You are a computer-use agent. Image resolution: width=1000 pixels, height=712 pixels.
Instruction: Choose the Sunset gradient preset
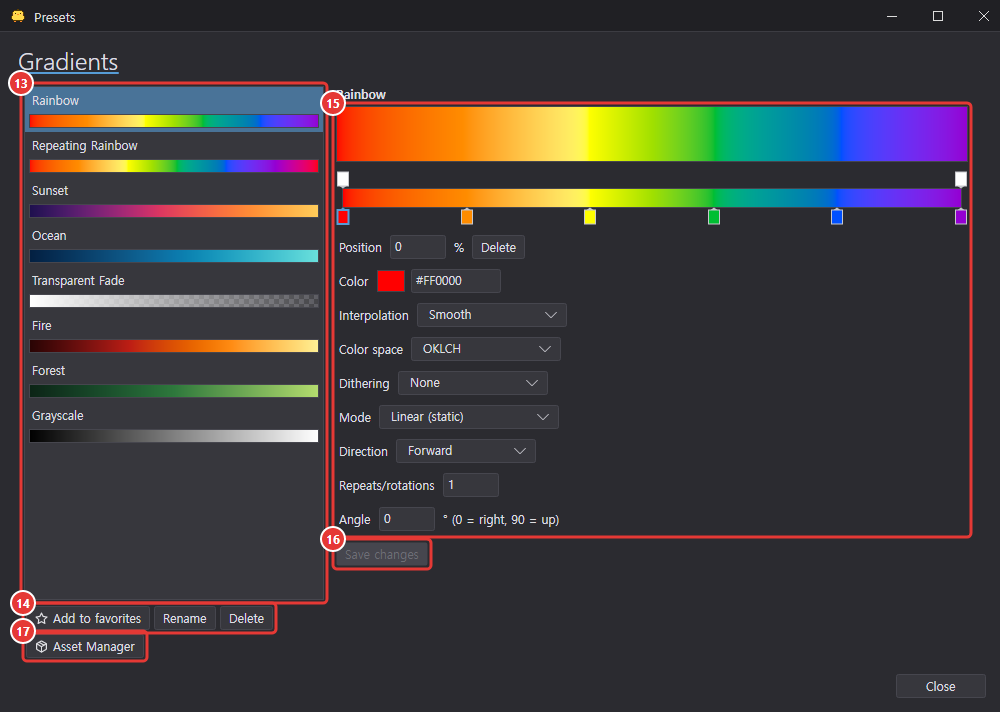point(173,200)
